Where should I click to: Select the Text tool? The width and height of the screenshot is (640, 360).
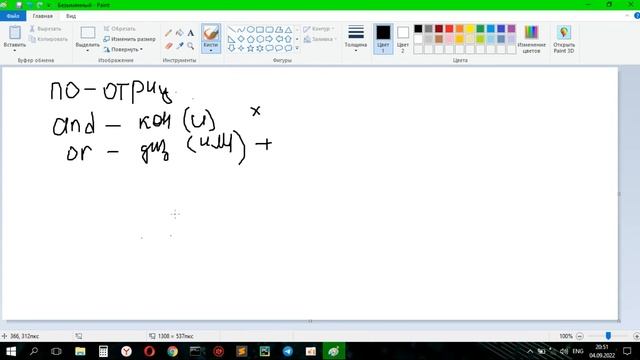tap(191, 33)
